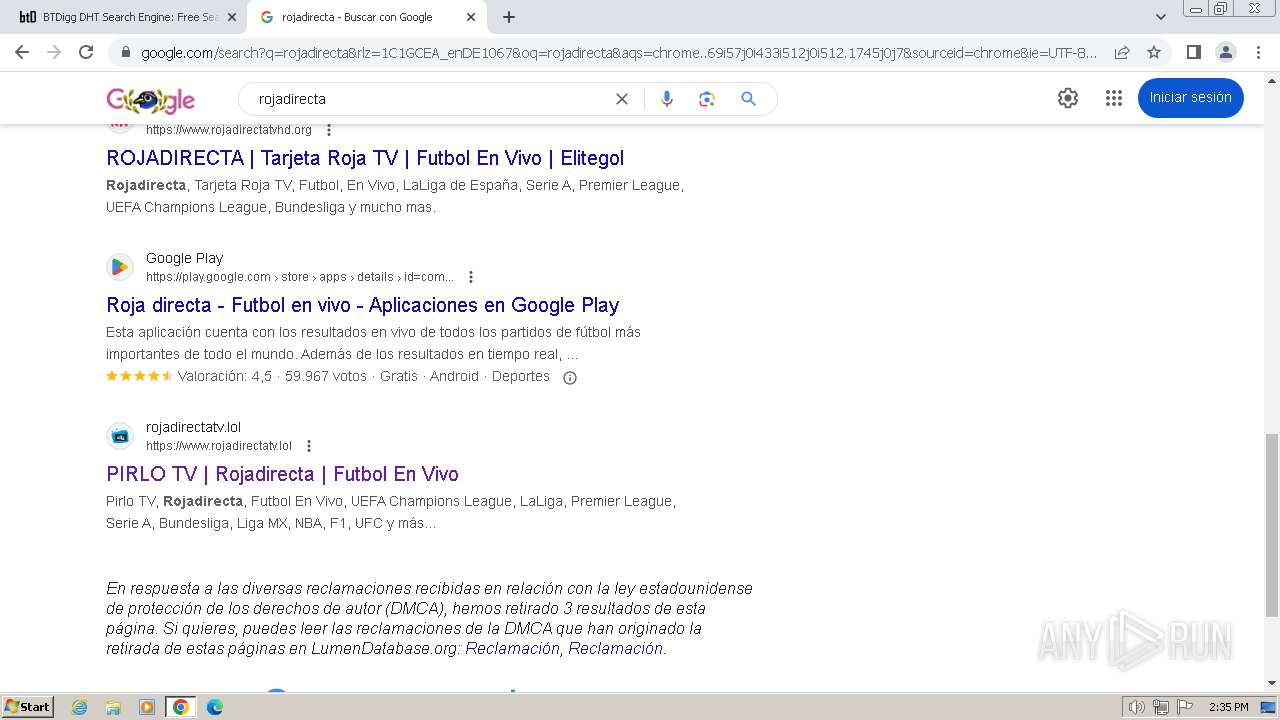The image size is (1280, 720).
Task: Search by image with Google Lens icon
Action: 707,99
